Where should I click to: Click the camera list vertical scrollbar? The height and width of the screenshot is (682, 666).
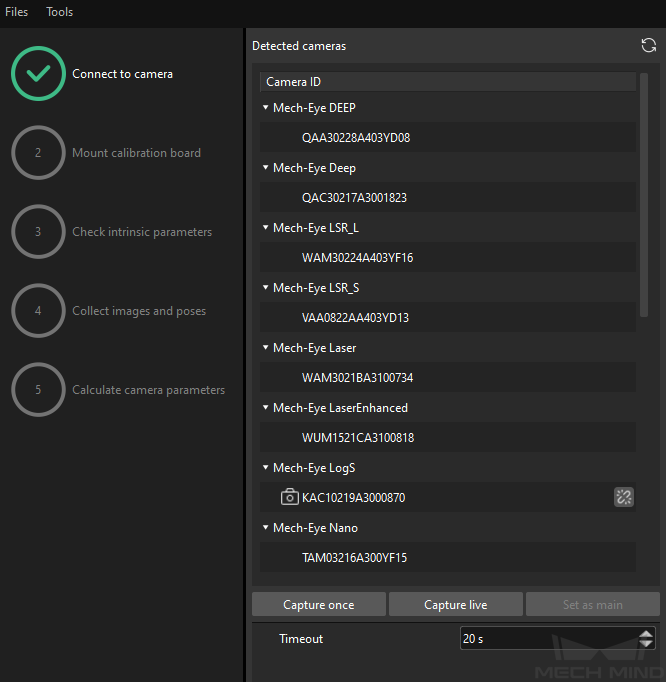[644, 195]
